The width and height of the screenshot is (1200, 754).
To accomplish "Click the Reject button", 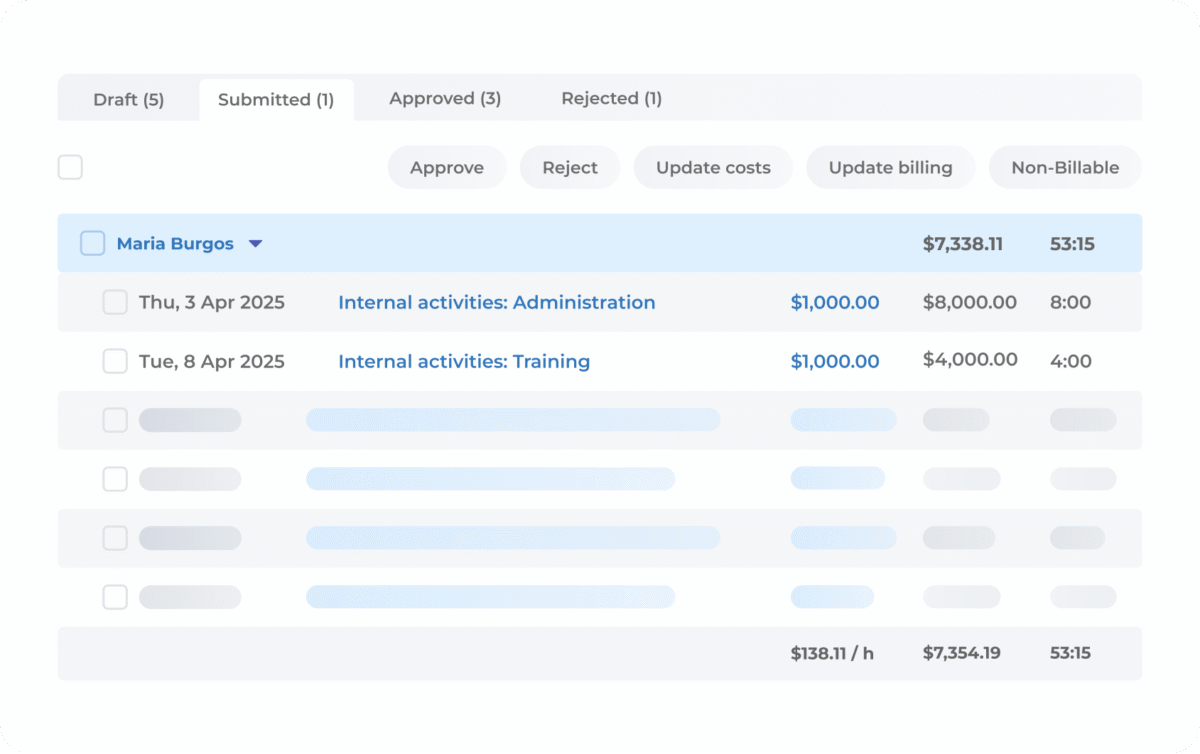I will [x=570, y=168].
